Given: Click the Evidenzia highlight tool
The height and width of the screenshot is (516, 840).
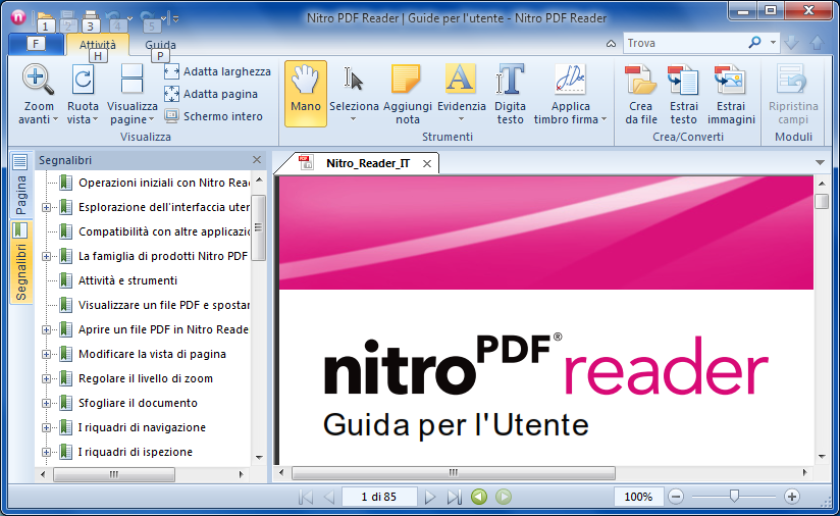Looking at the screenshot, I should [x=461, y=79].
